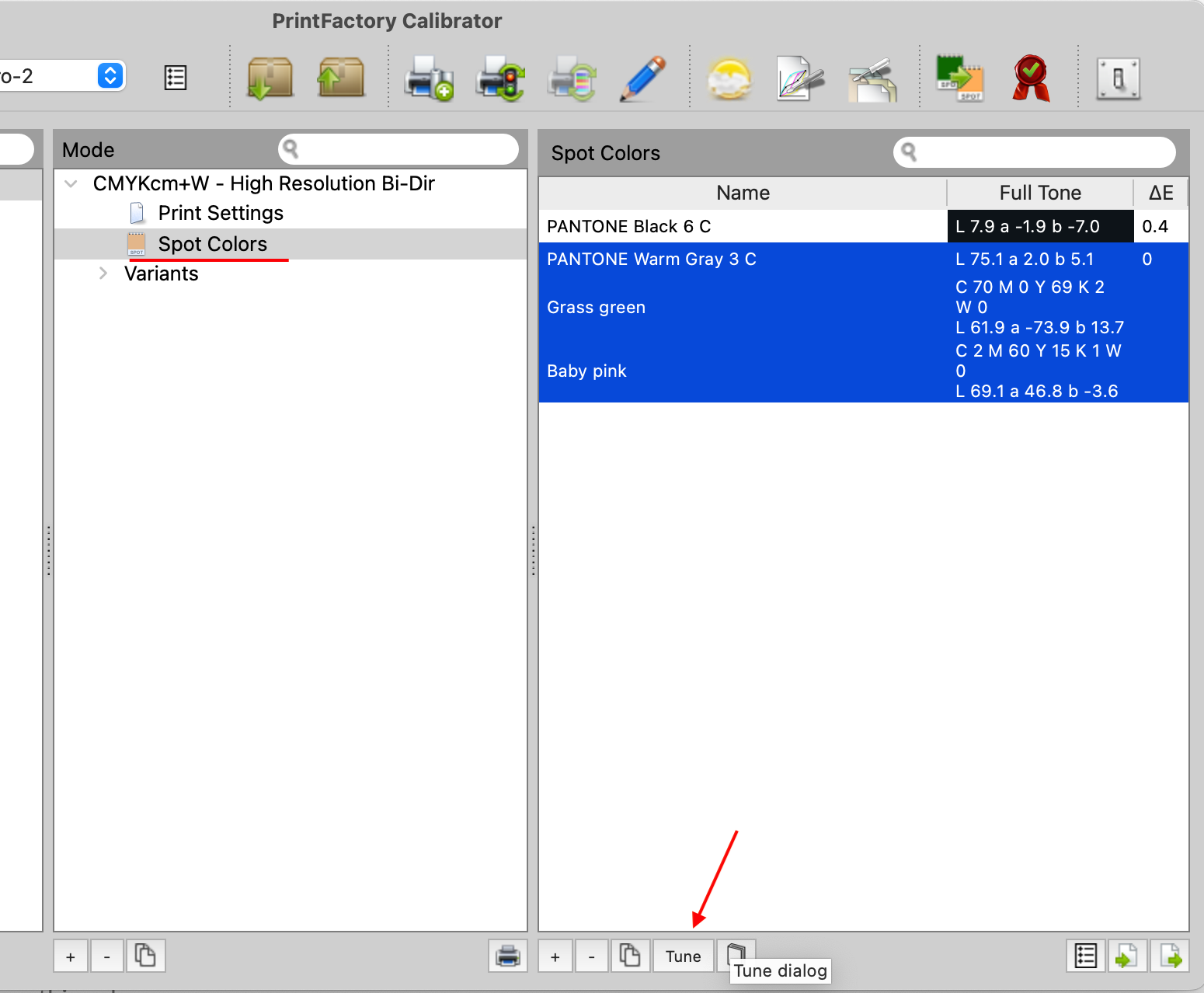Click the Spot Colors search field
The height and width of the screenshot is (993, 1204).
pyautogui.click(x=1034, y=152)
